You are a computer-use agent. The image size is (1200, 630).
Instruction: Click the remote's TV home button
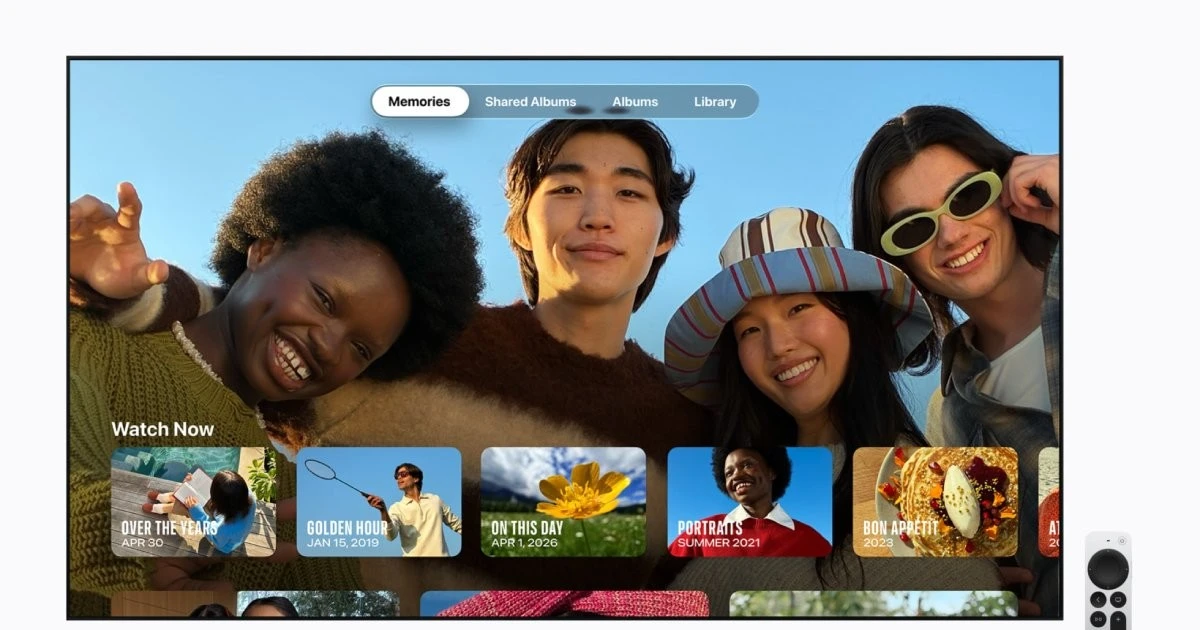1118,600
